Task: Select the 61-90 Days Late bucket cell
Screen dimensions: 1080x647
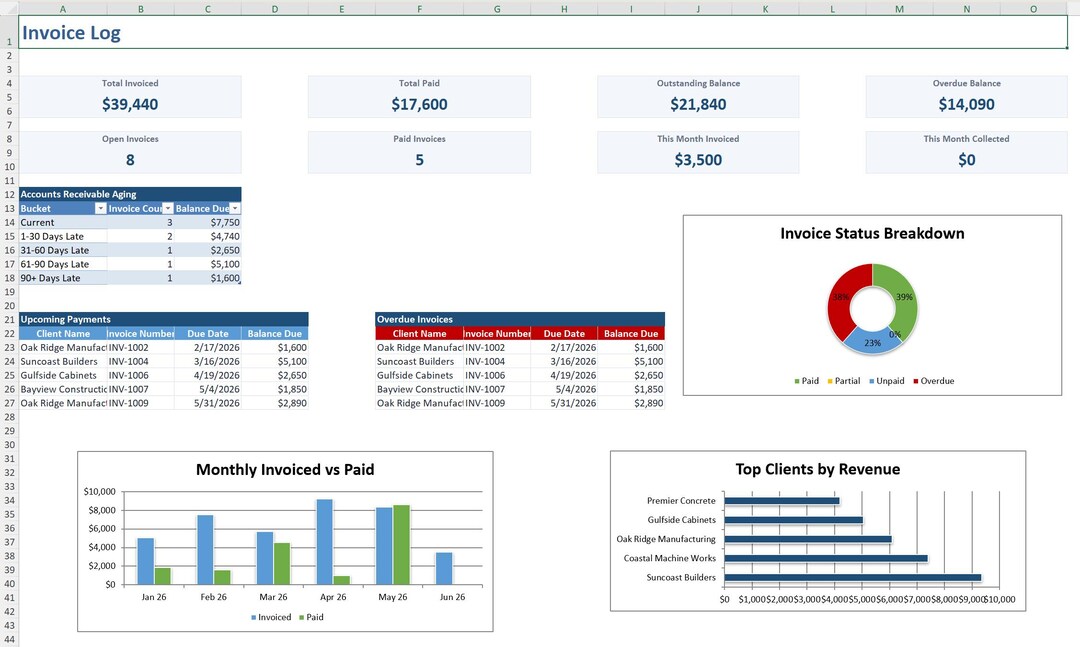Action: tap(63, 264)
